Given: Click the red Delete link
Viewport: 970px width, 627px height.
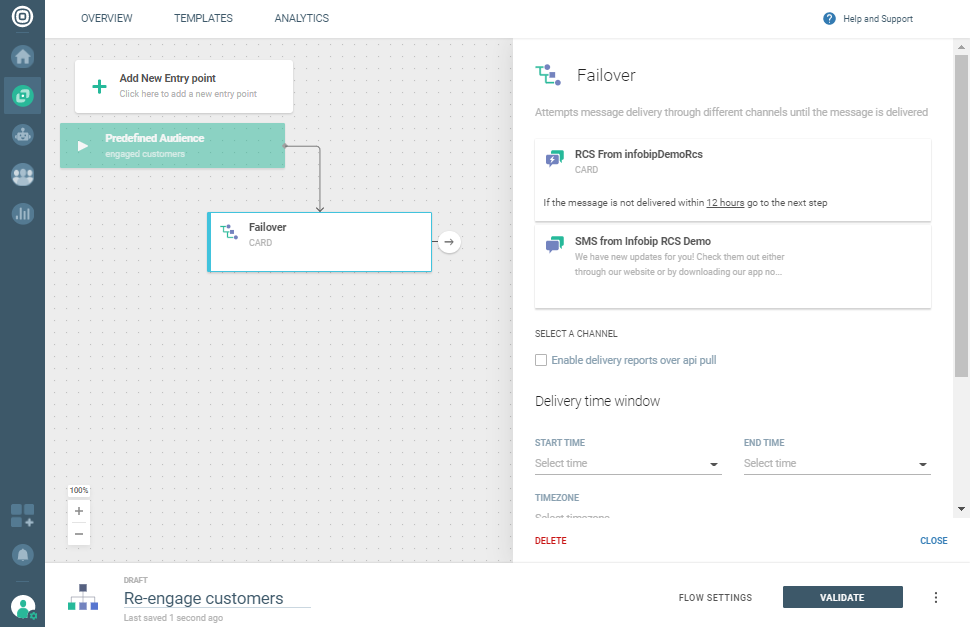Looking at the screenshot, I should click(550, 541).
